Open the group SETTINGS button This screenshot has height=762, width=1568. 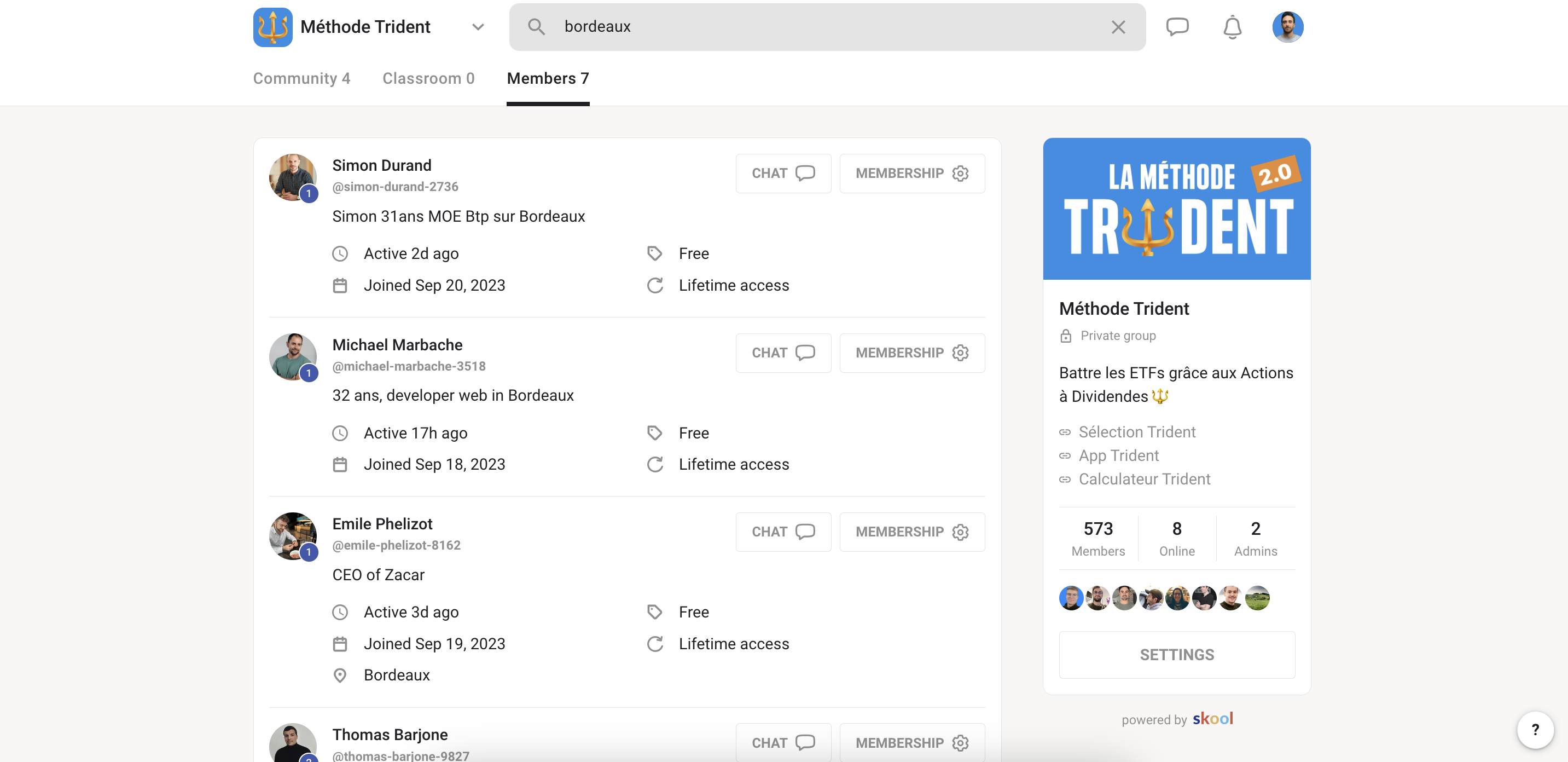[x=1177, y=655]
